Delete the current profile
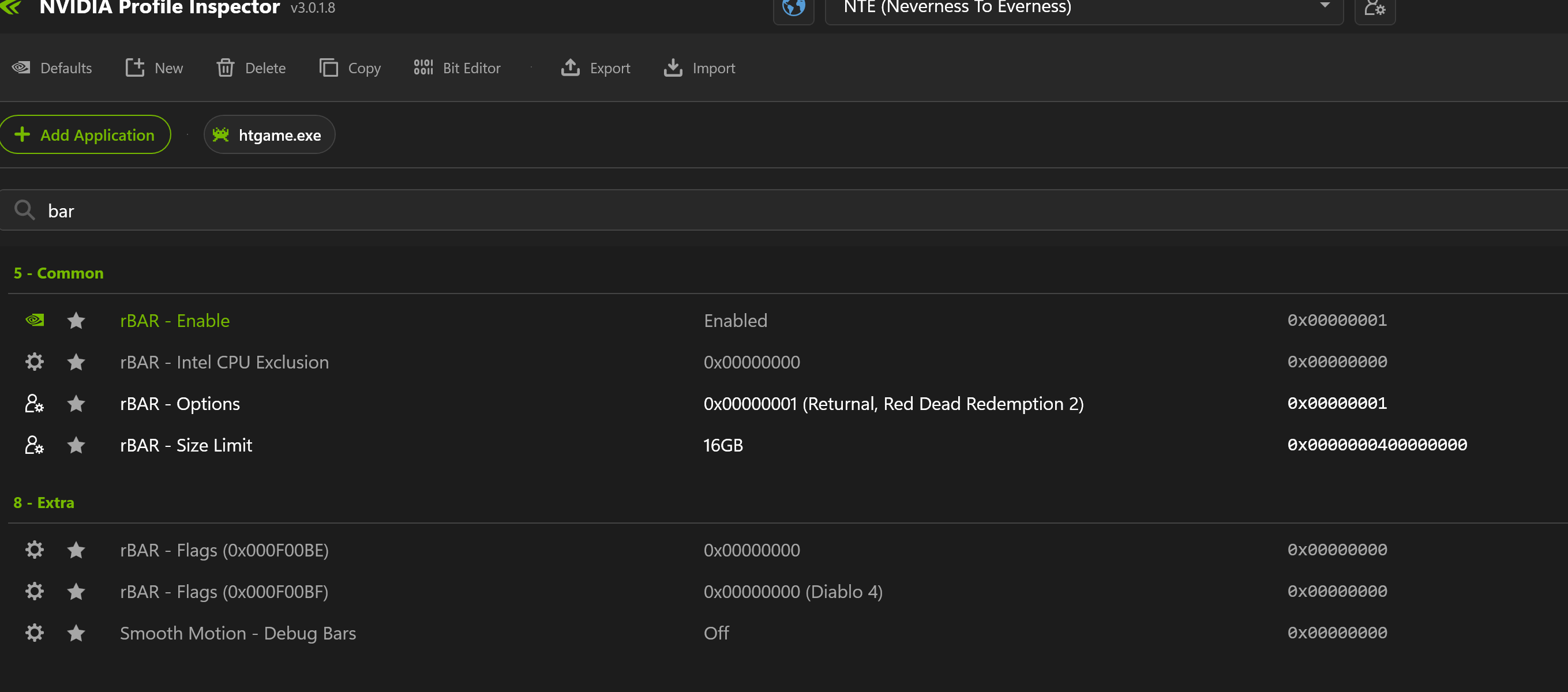The width and height of the screenshot is (1568, 692). 251,68
